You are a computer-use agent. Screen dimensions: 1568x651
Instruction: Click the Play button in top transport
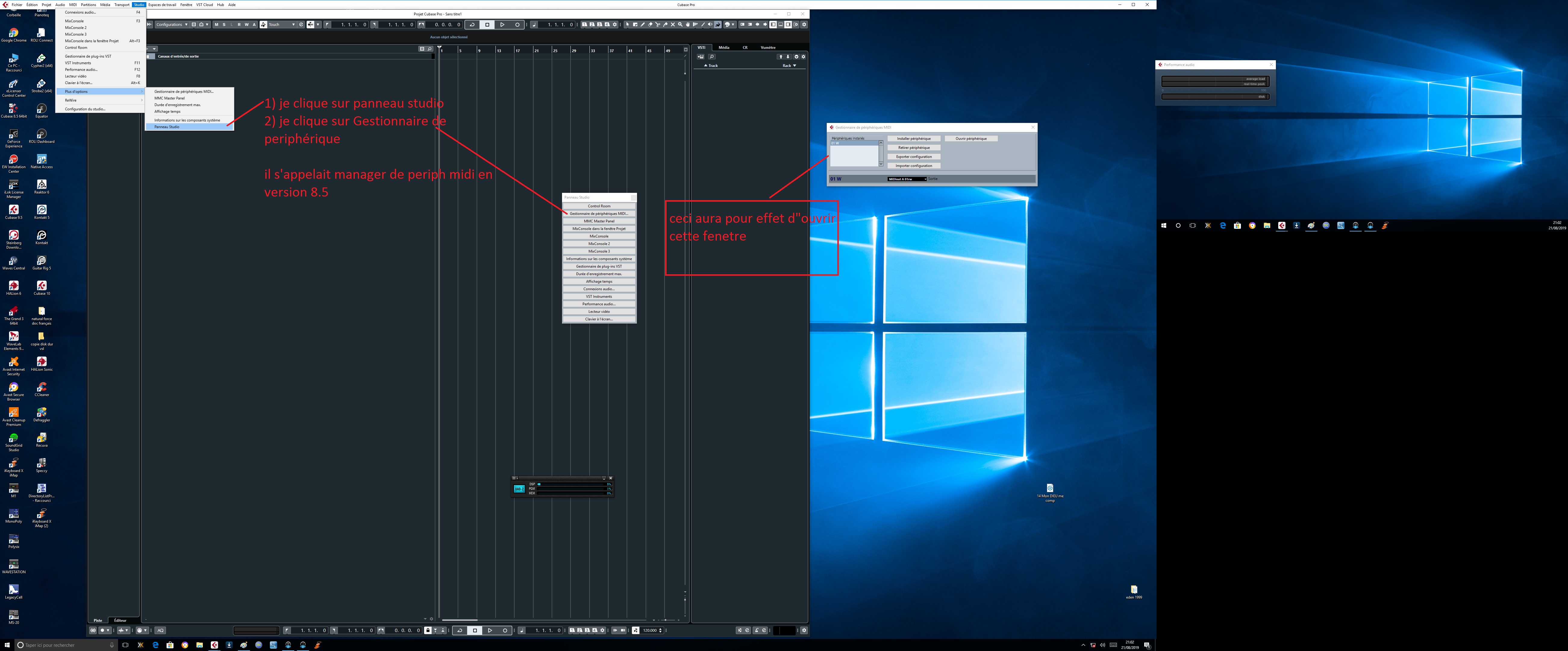pos(502,24)
